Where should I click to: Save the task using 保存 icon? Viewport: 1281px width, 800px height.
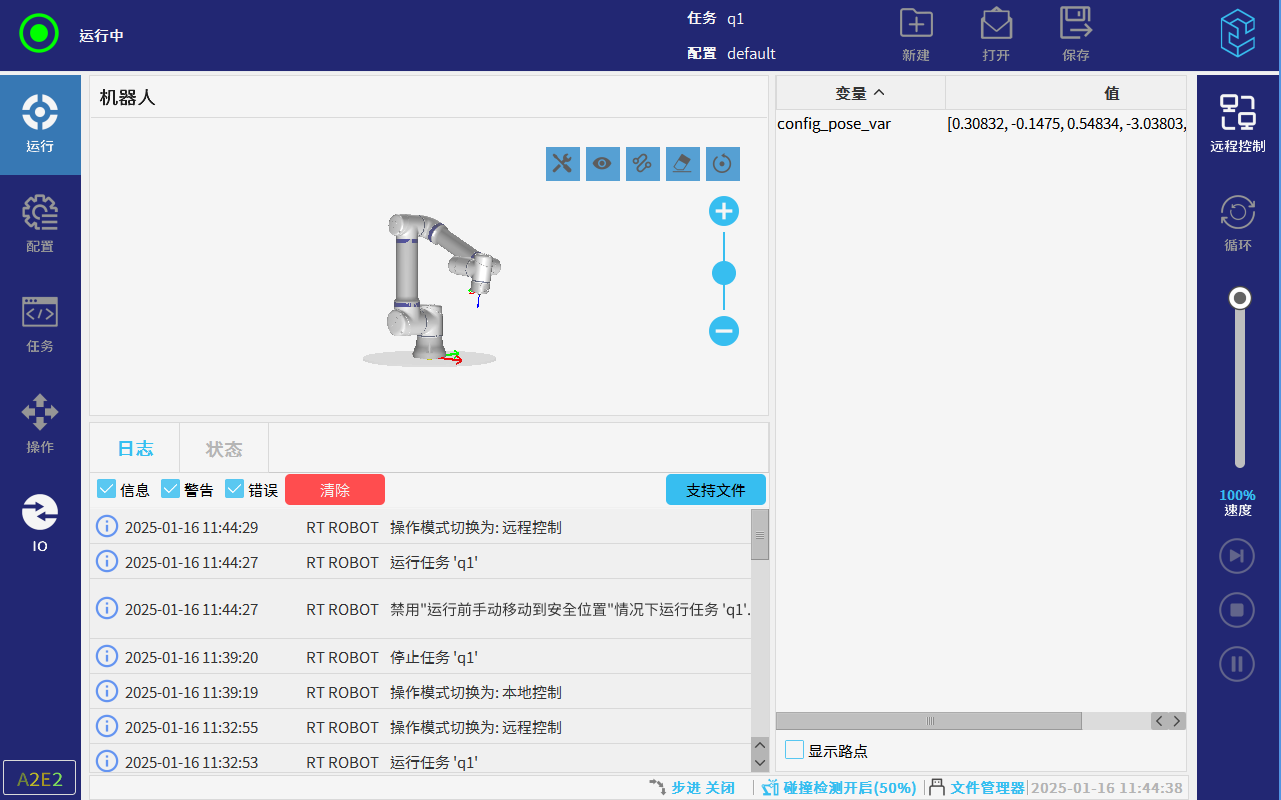click(x=1076, y=34)
